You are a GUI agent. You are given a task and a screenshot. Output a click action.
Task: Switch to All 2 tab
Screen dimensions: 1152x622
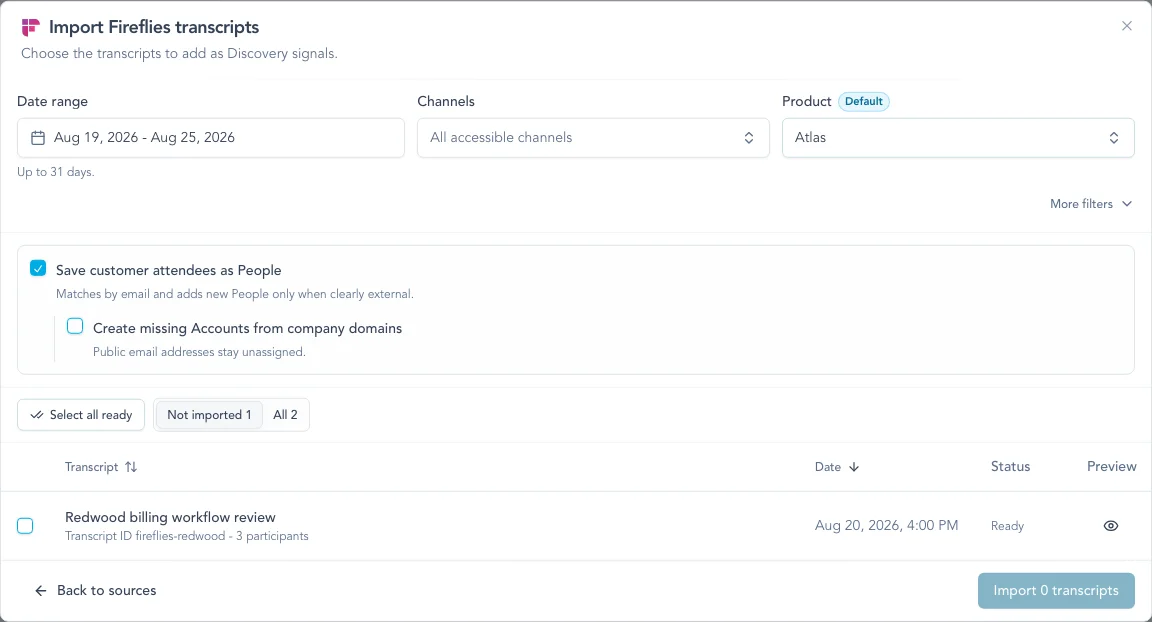(x=285, y=415)
